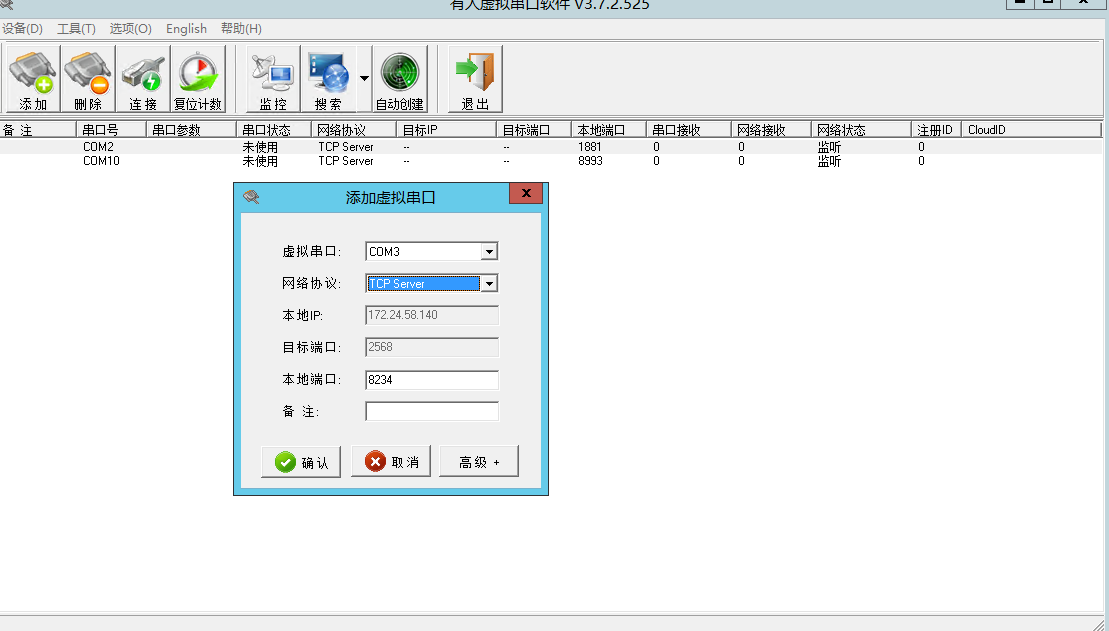The height and width of the screenshot is (631, 1109).
Task: Click the empty 备注 input field
Action: coord(431,412)
